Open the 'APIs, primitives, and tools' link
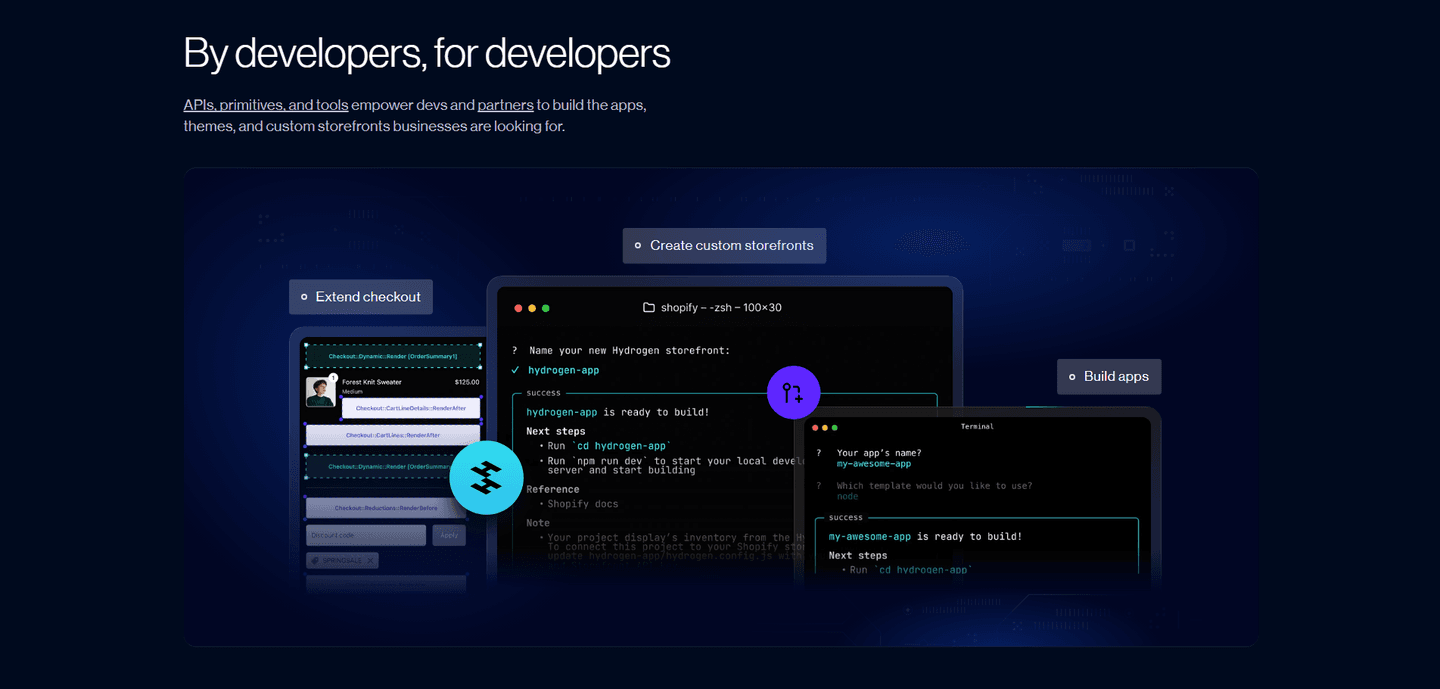Screen dimensions: 1440x689 click(266, 105)
